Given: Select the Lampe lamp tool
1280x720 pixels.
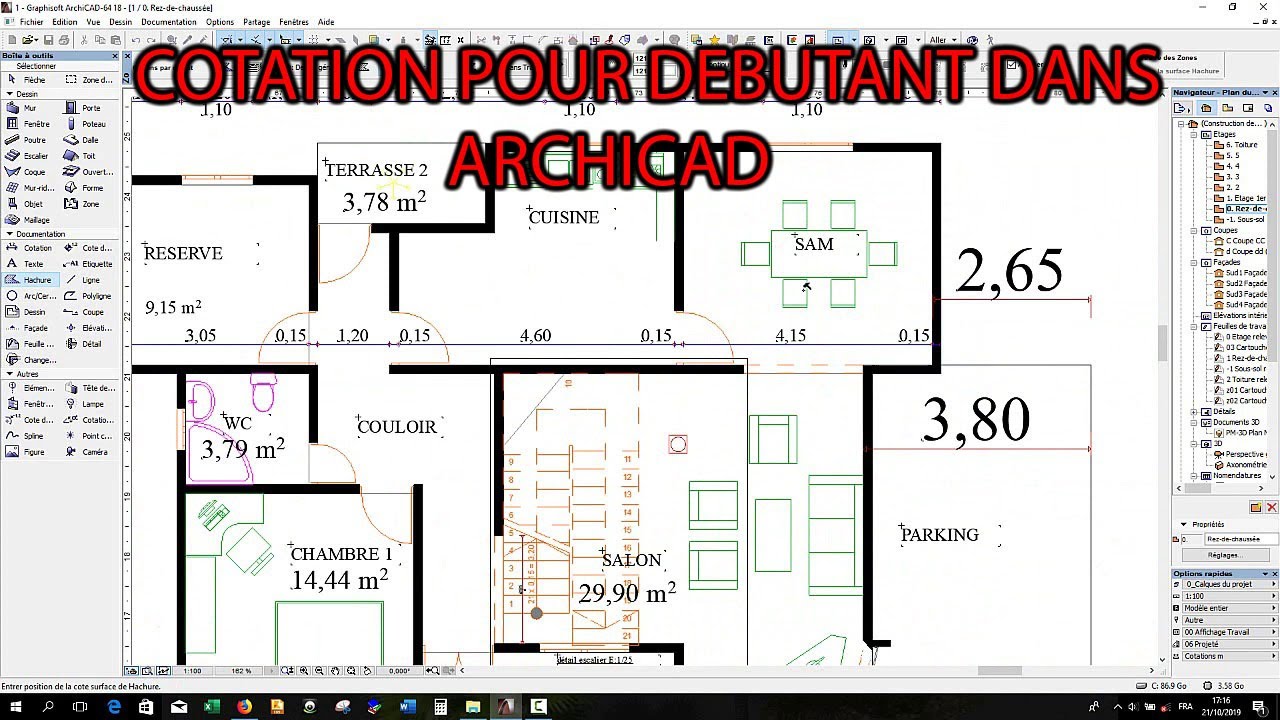Looking at the screenshot, I should point(91,404).
